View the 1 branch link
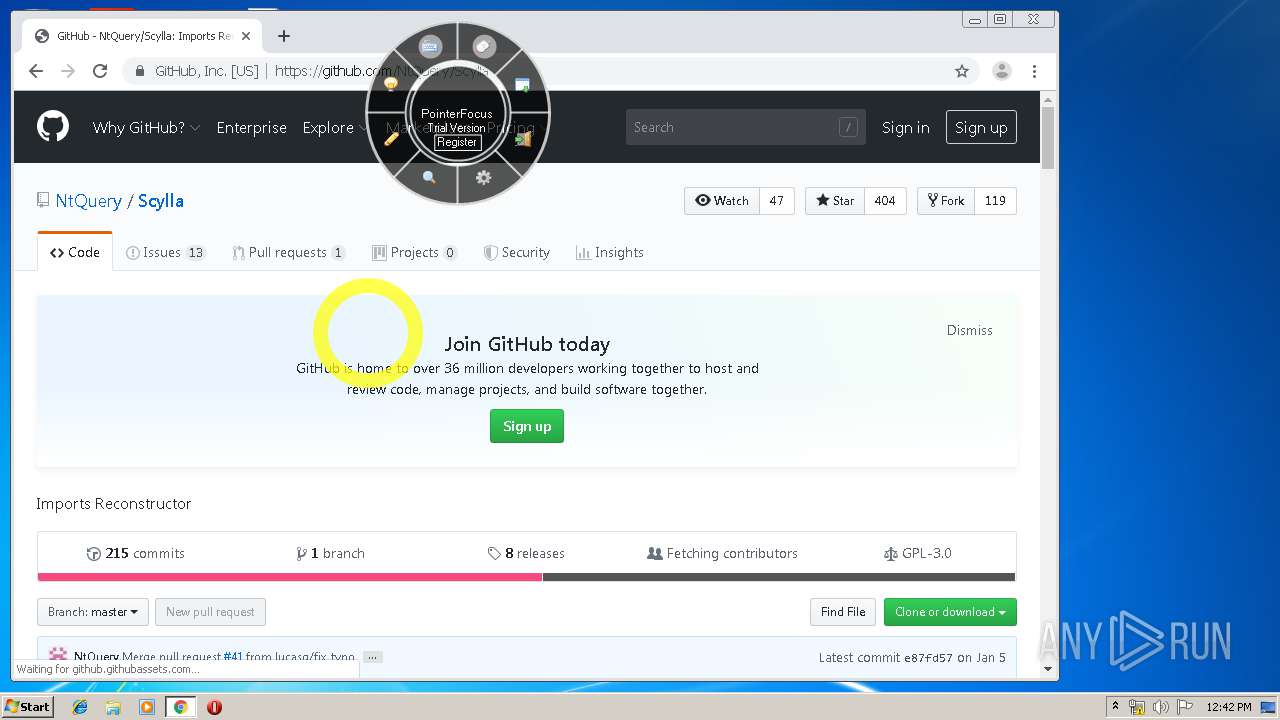Image resolution: width=1280 pixels, height=720 pixels. tap(330, 553)
